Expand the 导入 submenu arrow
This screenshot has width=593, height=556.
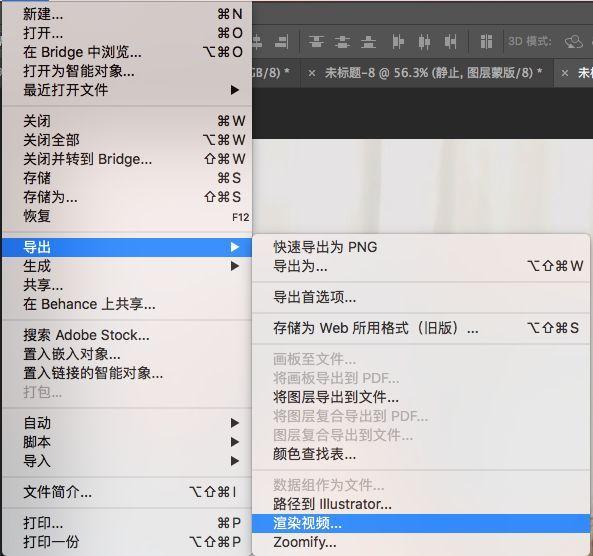tap(235, 461)
